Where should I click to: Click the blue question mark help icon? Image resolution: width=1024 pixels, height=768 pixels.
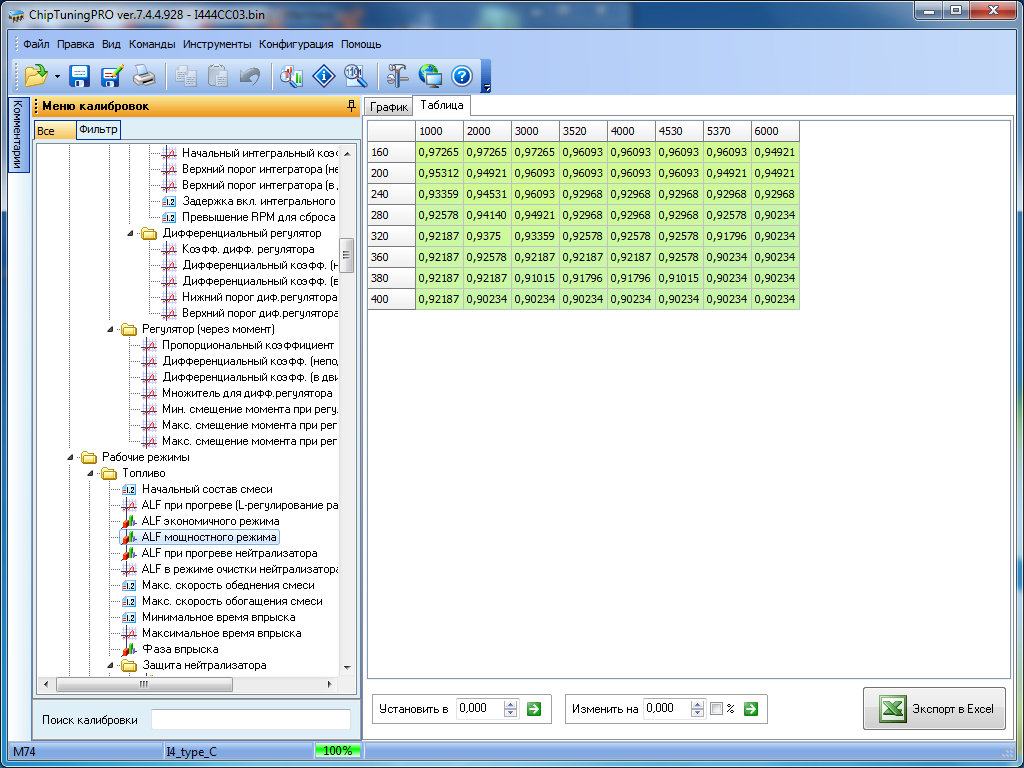coord(461,76)
